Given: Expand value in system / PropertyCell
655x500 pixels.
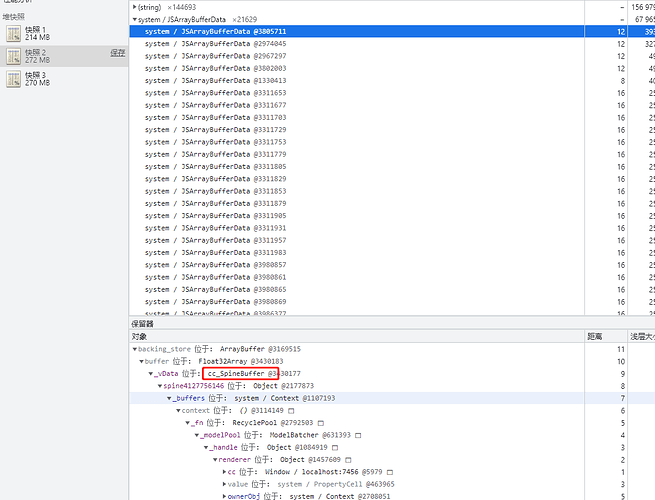Looking at the screenshot, I should [x=224, y=485].
